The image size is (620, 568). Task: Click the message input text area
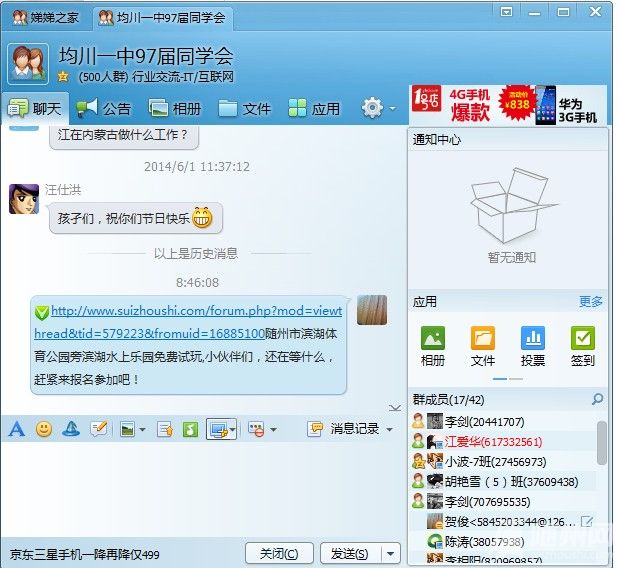(202, 488)
